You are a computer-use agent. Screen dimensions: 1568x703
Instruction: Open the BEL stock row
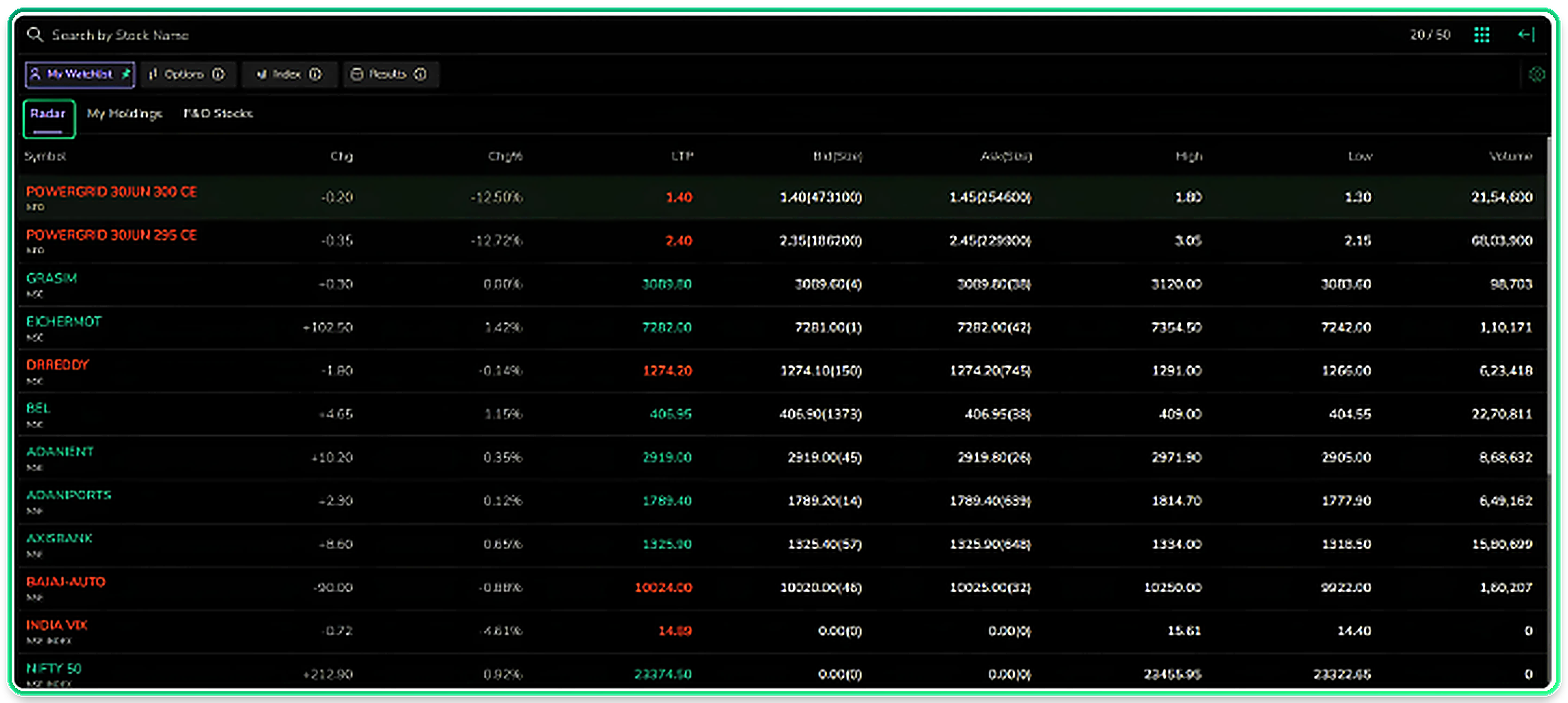pos(782,414)
